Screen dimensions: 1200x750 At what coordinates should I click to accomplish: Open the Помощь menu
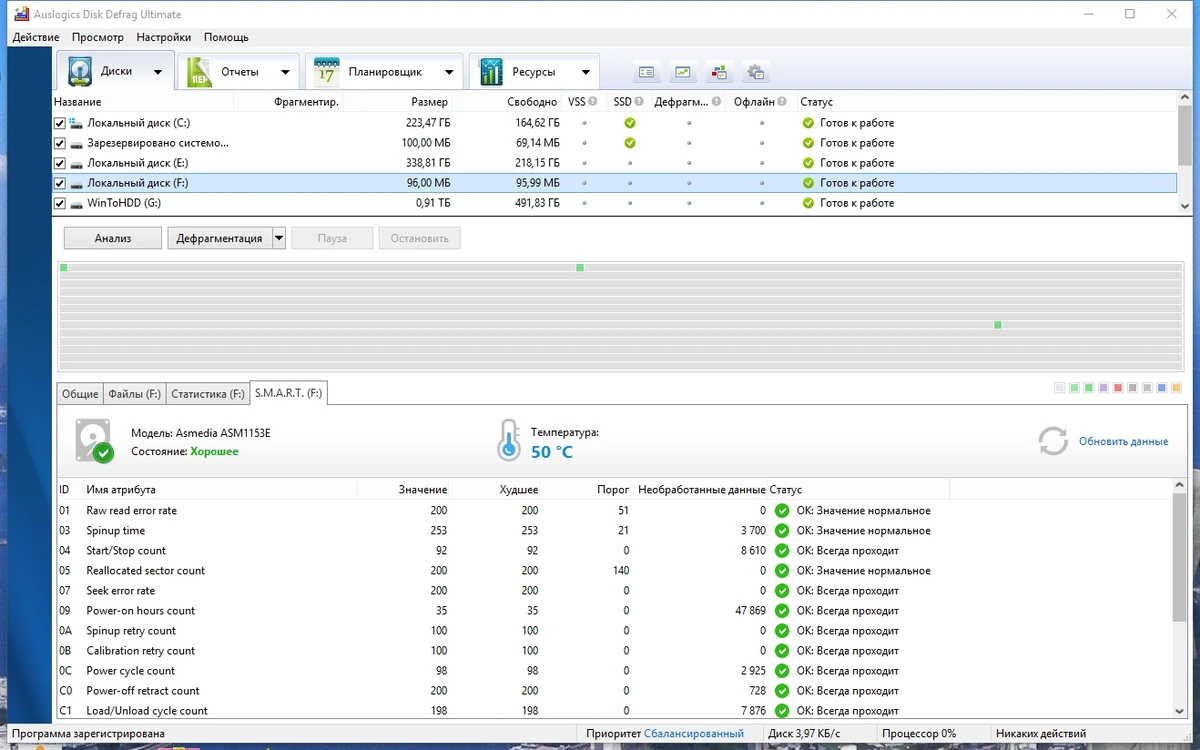(x=226, y=37)
